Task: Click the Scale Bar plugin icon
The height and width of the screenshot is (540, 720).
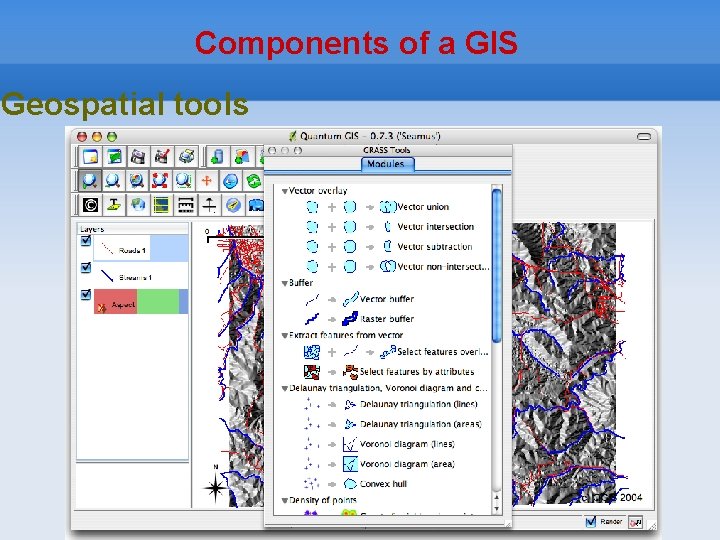Action: click(x=186, y=205)
